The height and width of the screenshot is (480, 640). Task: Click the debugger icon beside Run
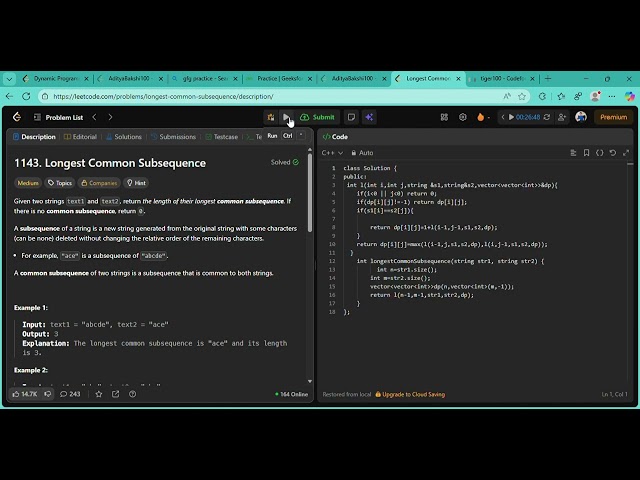[x=271, y=118]
